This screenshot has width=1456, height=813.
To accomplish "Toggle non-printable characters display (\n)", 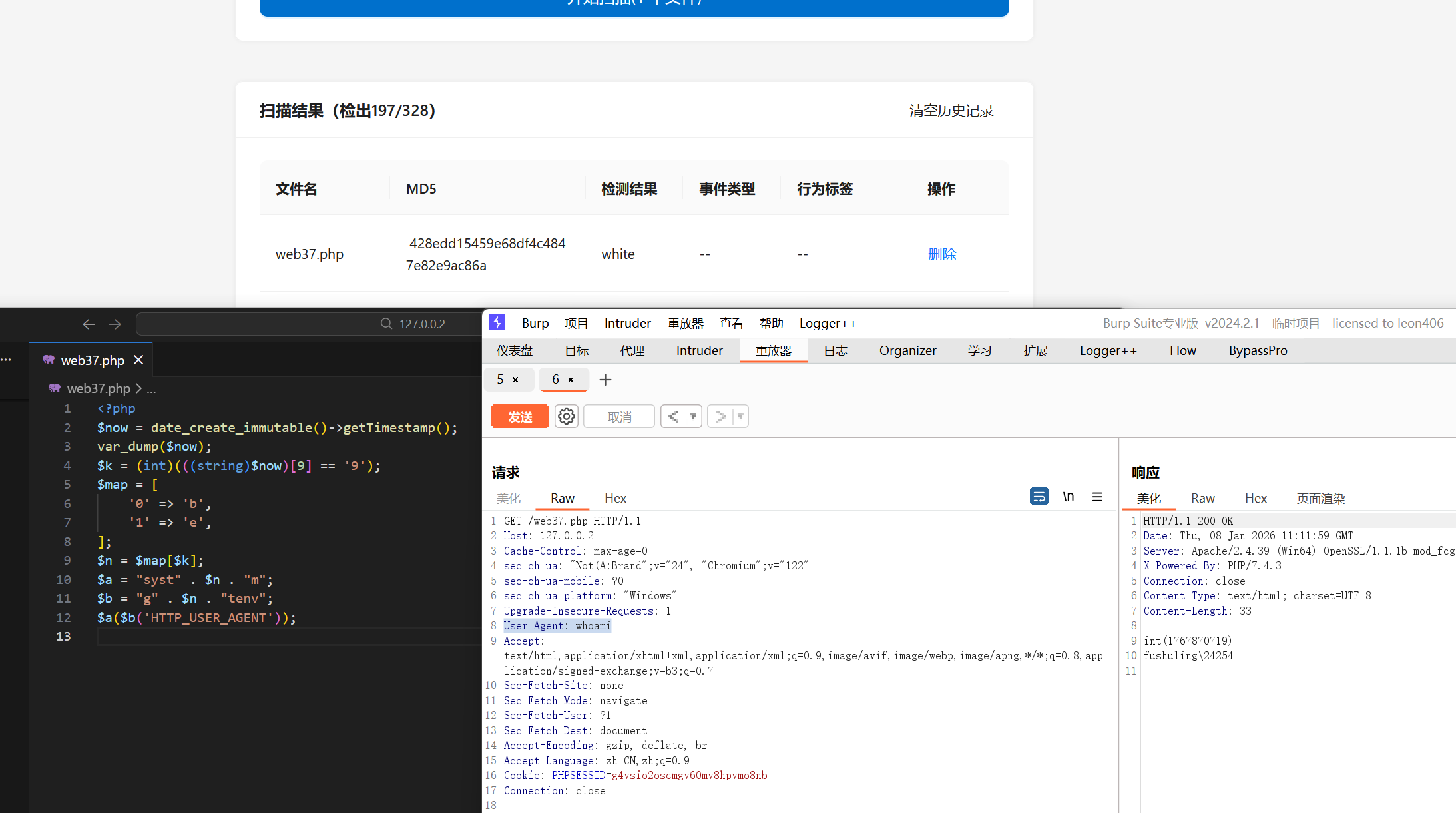I will (x=1069, y=497).
